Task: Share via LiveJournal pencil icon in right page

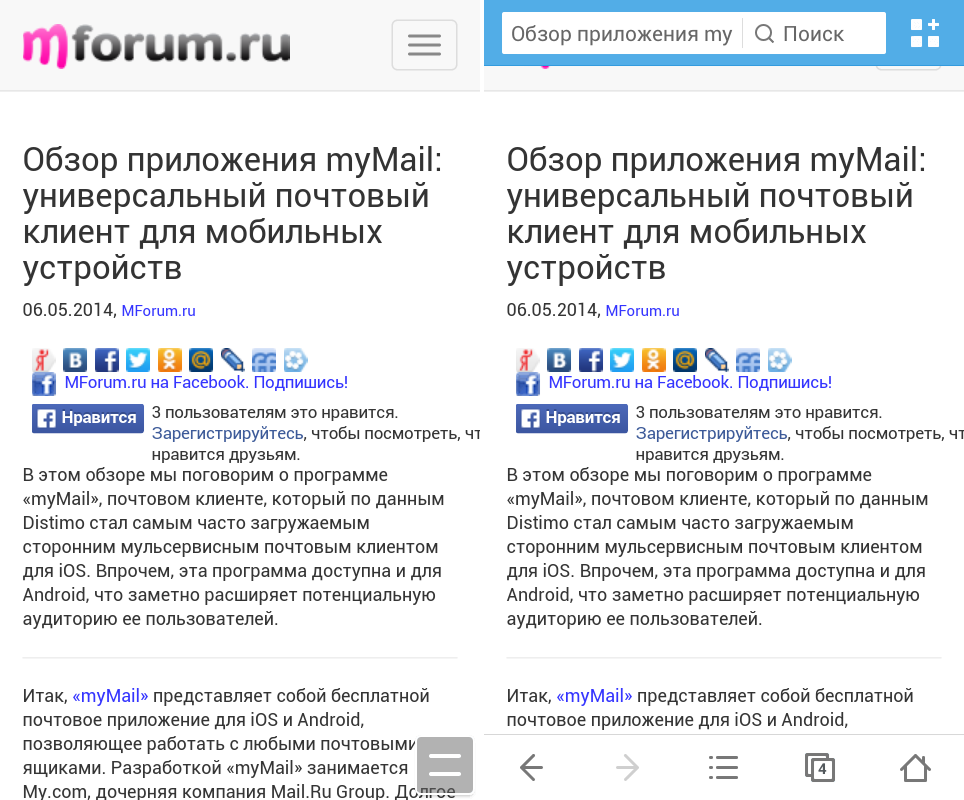Action: tap(716, 360)
